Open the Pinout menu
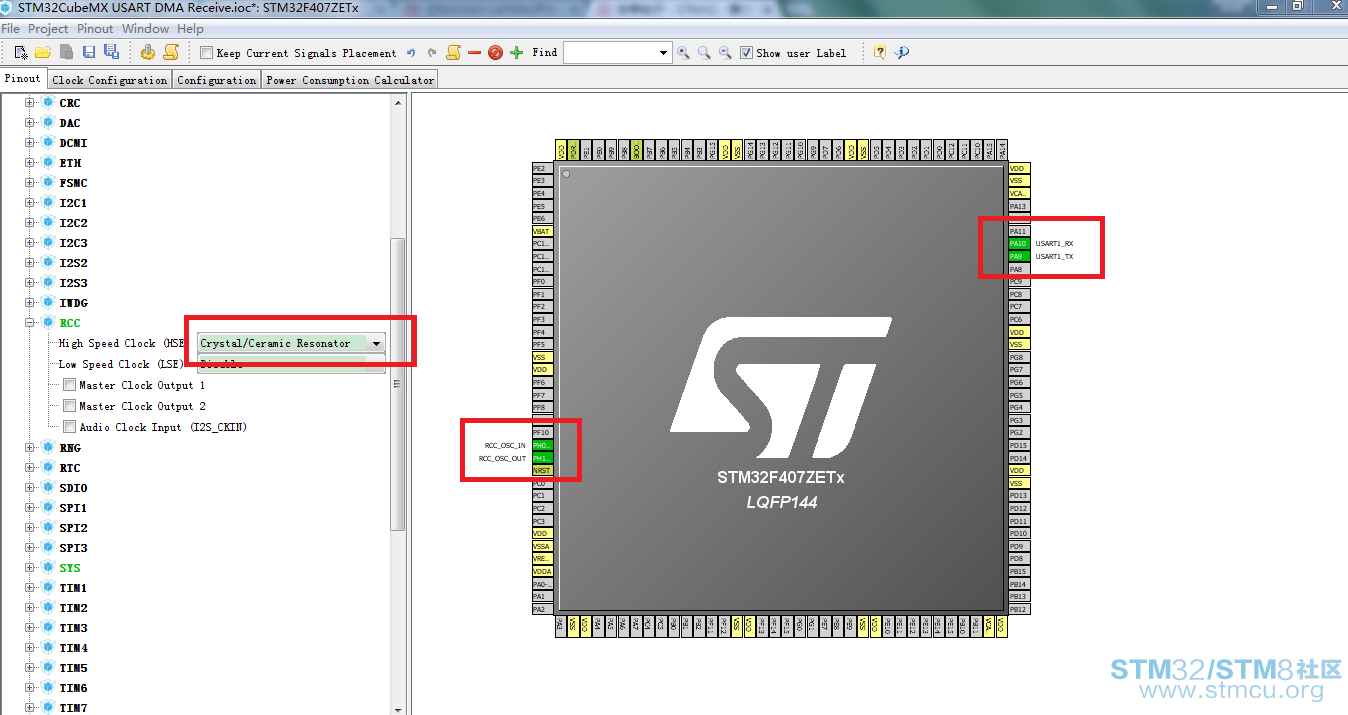The width and height of the screenshot is (1348, 715). click(x=96, y=29)
